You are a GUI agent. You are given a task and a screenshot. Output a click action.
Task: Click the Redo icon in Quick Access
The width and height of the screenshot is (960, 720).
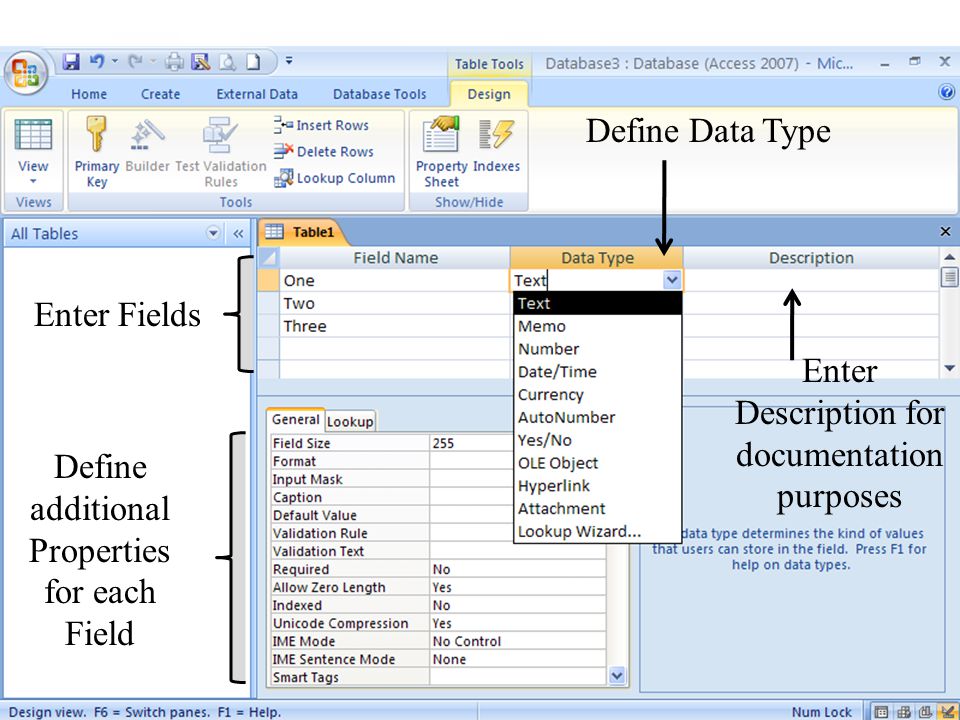pyautogui.click(x=135, y=61)
